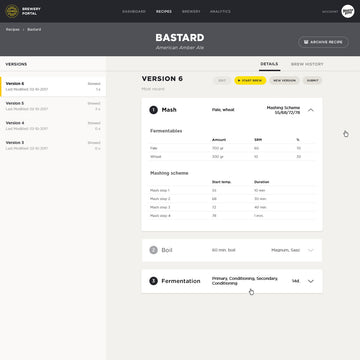Select Version 3 in versions list

pos(53,145)
